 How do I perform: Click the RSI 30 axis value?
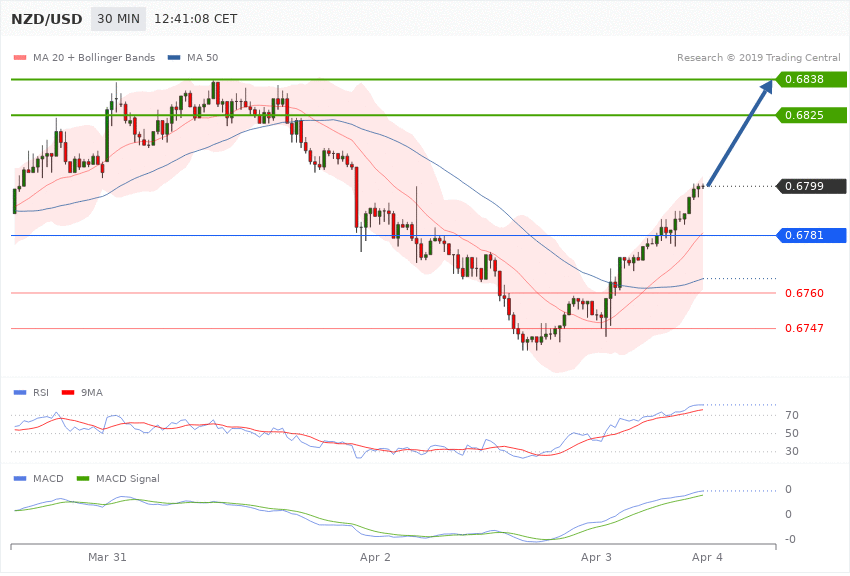pos(792,451)
